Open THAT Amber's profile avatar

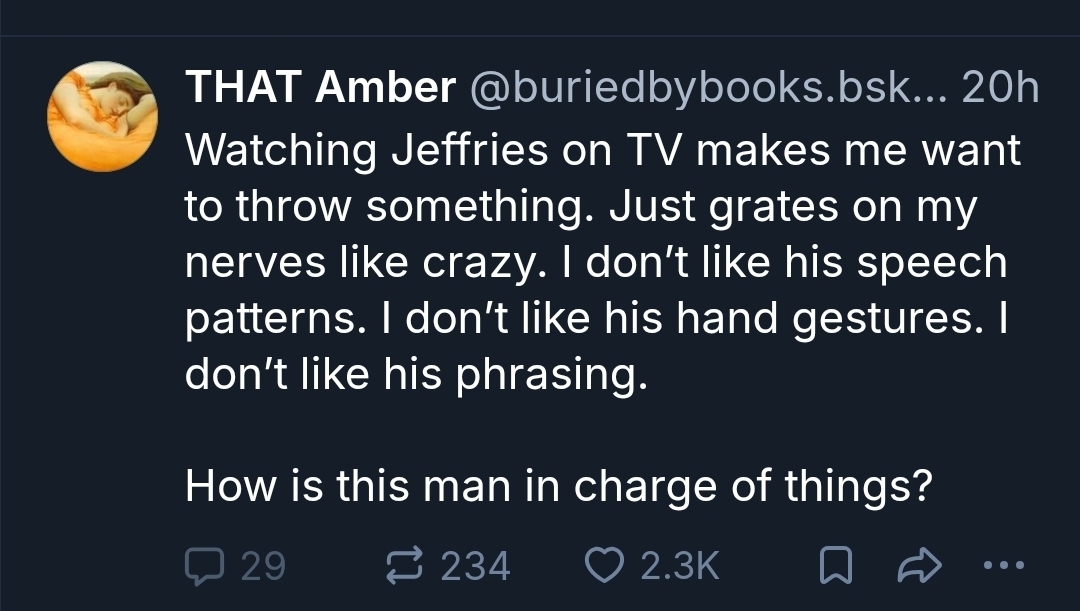coord(102,117)
